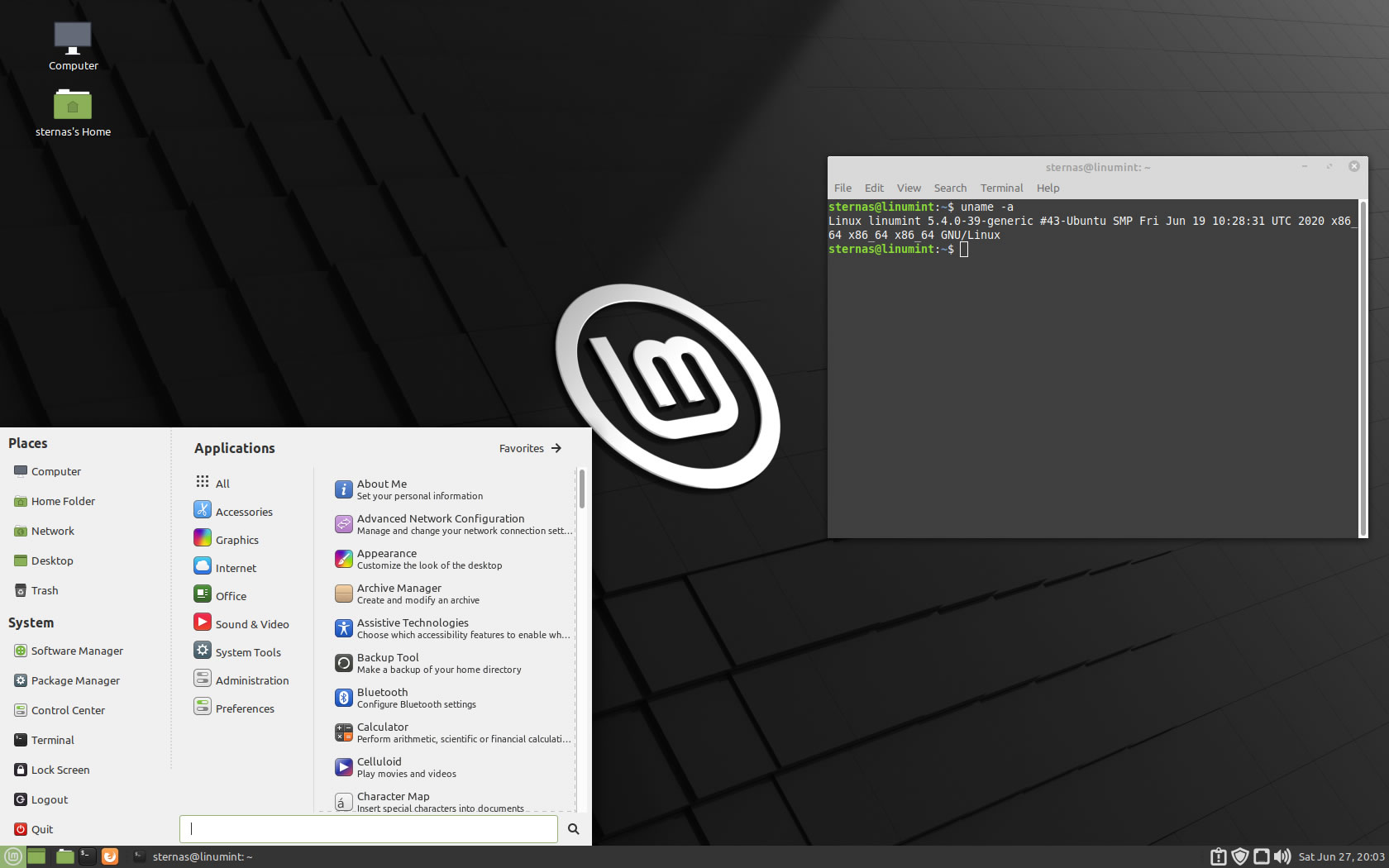Select the Administration category
This screenshot has width=1389, height=868.
(x=241, y=680)
